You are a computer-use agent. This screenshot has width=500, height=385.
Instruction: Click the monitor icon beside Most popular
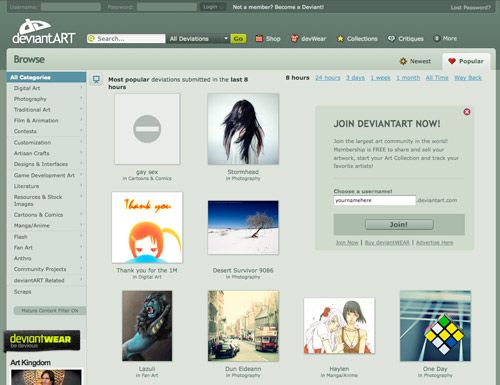[96, 79]
